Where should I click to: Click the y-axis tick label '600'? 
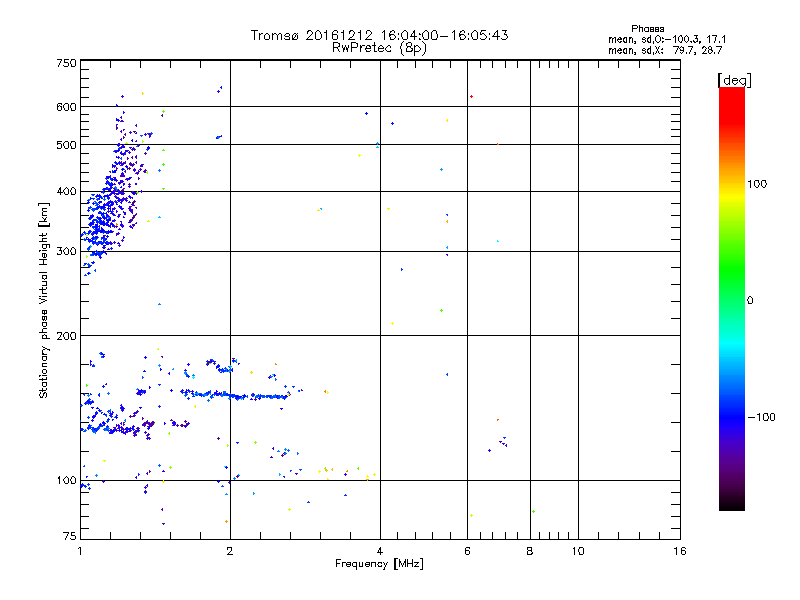point(66,107)
